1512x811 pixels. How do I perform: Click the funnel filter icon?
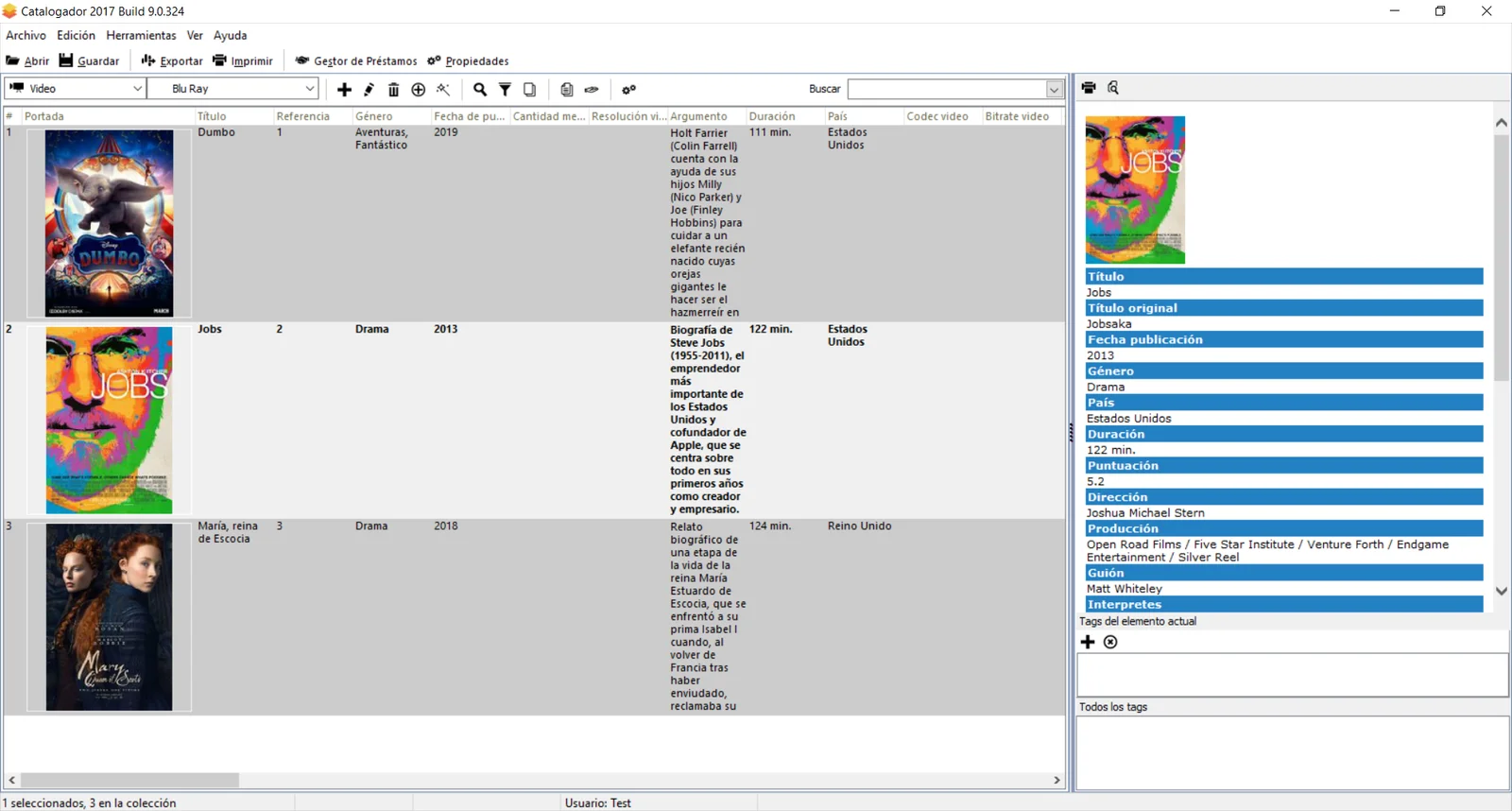[x=505, y=89]
